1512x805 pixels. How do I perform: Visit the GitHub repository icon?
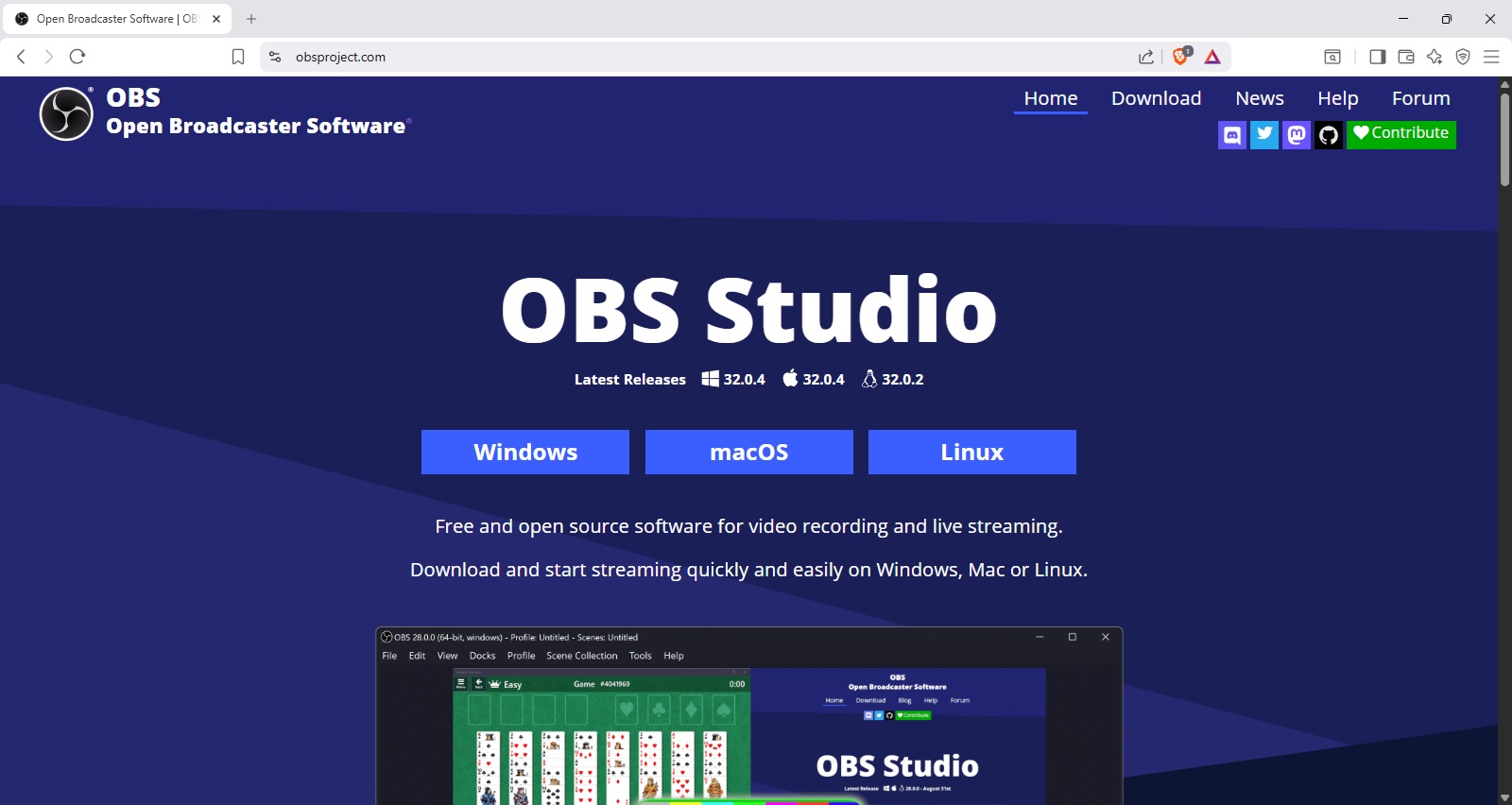click(1329, 135)
